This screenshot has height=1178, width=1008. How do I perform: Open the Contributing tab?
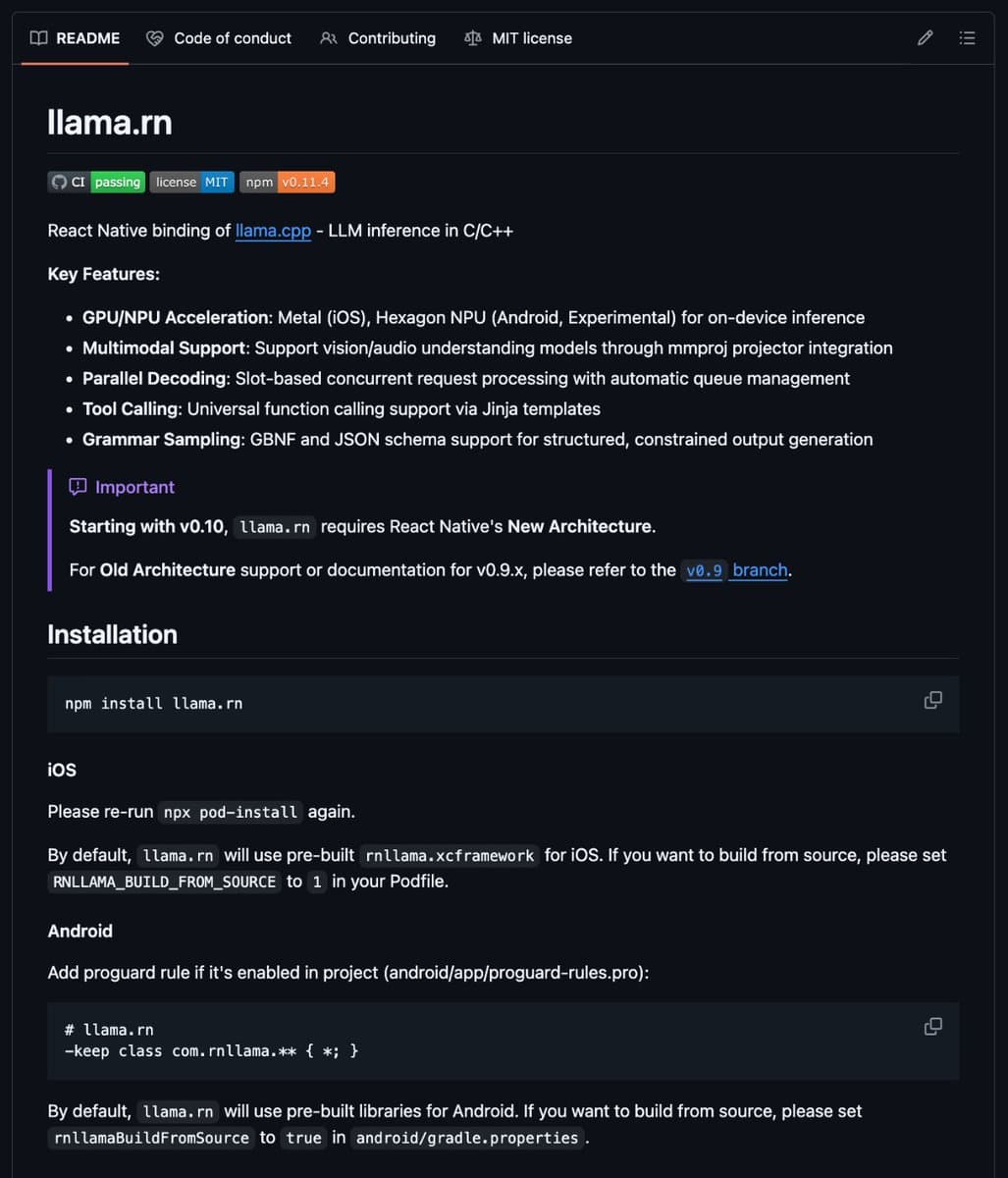(x=392, y=38)
